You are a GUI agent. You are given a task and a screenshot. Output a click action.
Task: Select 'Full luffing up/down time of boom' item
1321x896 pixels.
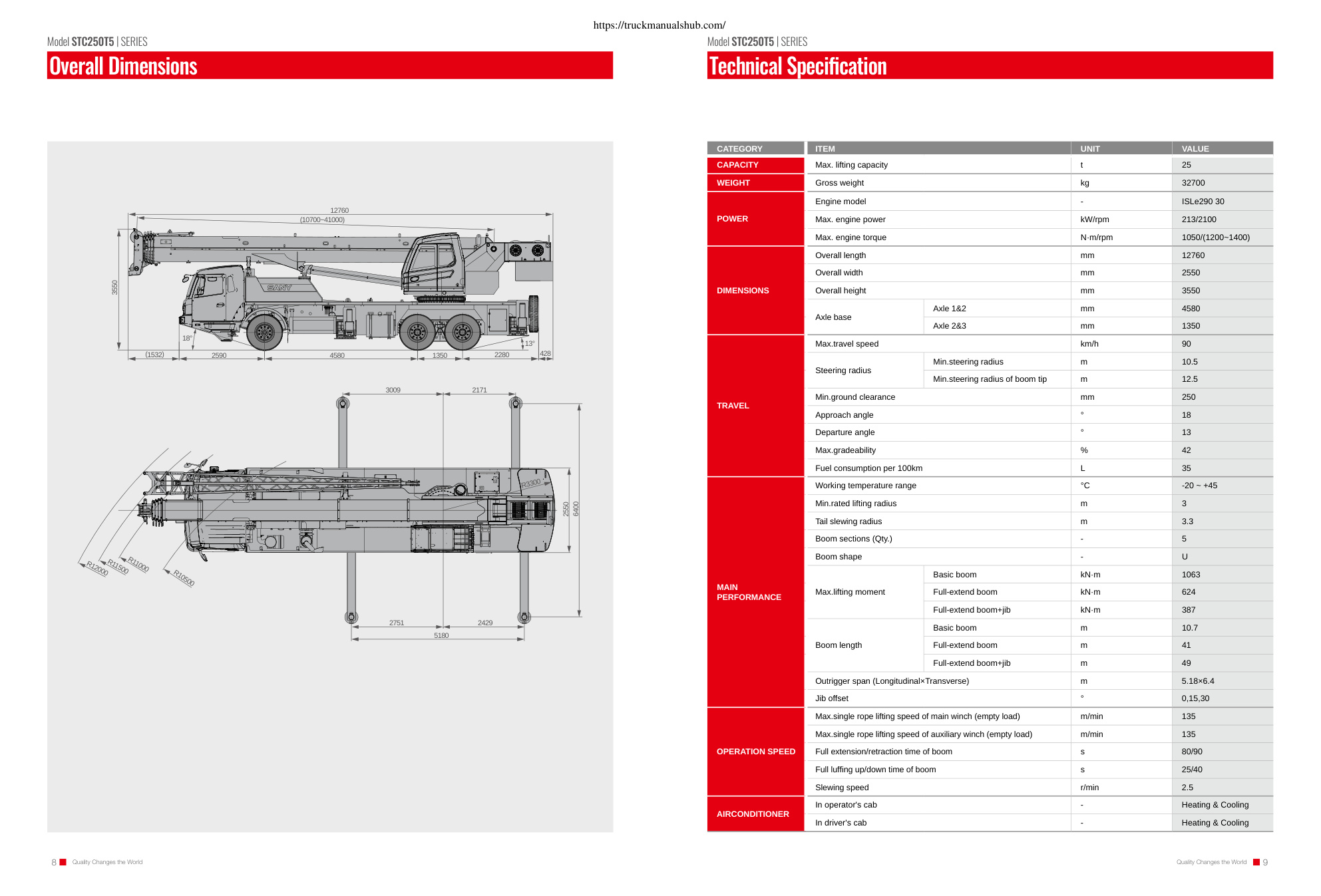[875, 770]
